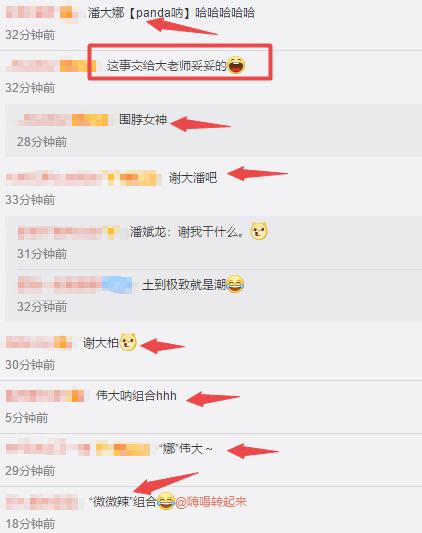The image size is (422, 533).
Task: Click the blue badge beside the 土到极致就是潮 commenter
Action: click(x=117, y=285)
